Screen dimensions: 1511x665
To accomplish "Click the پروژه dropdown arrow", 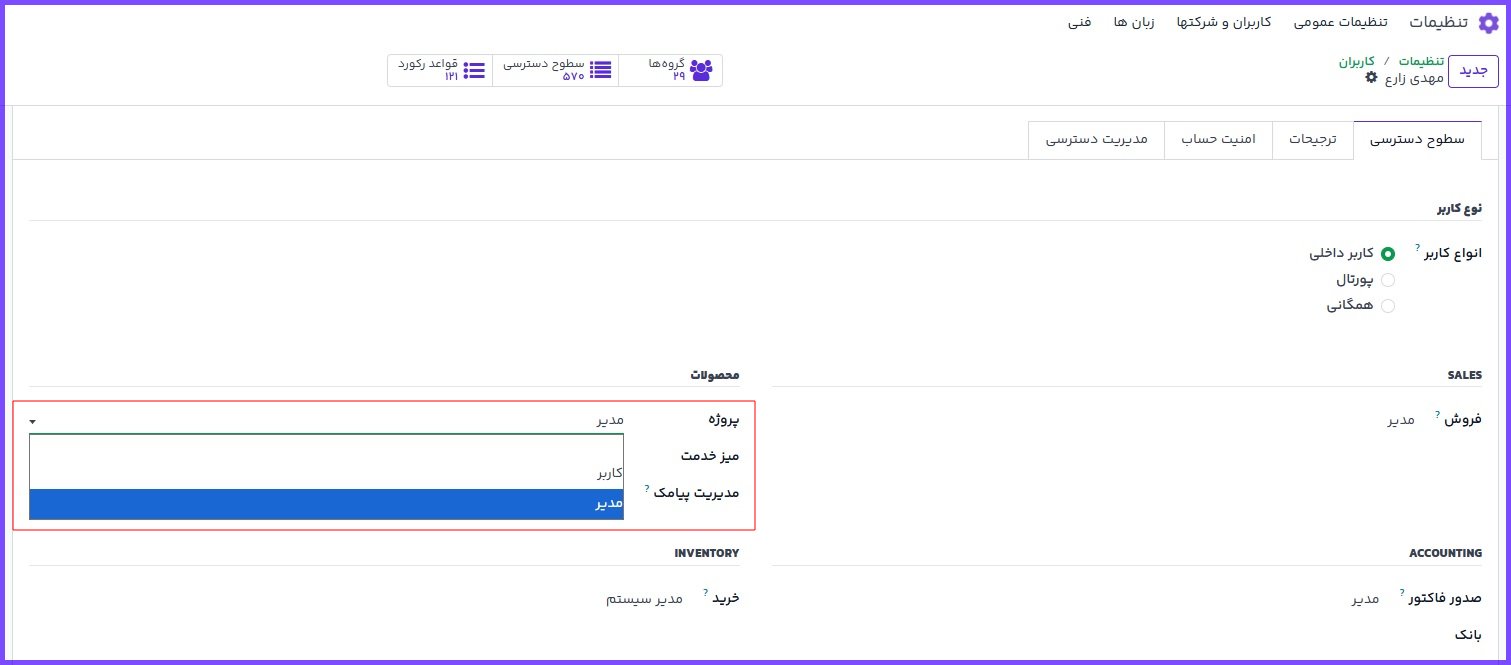I will pyautogui.click(x=33, y=422).
